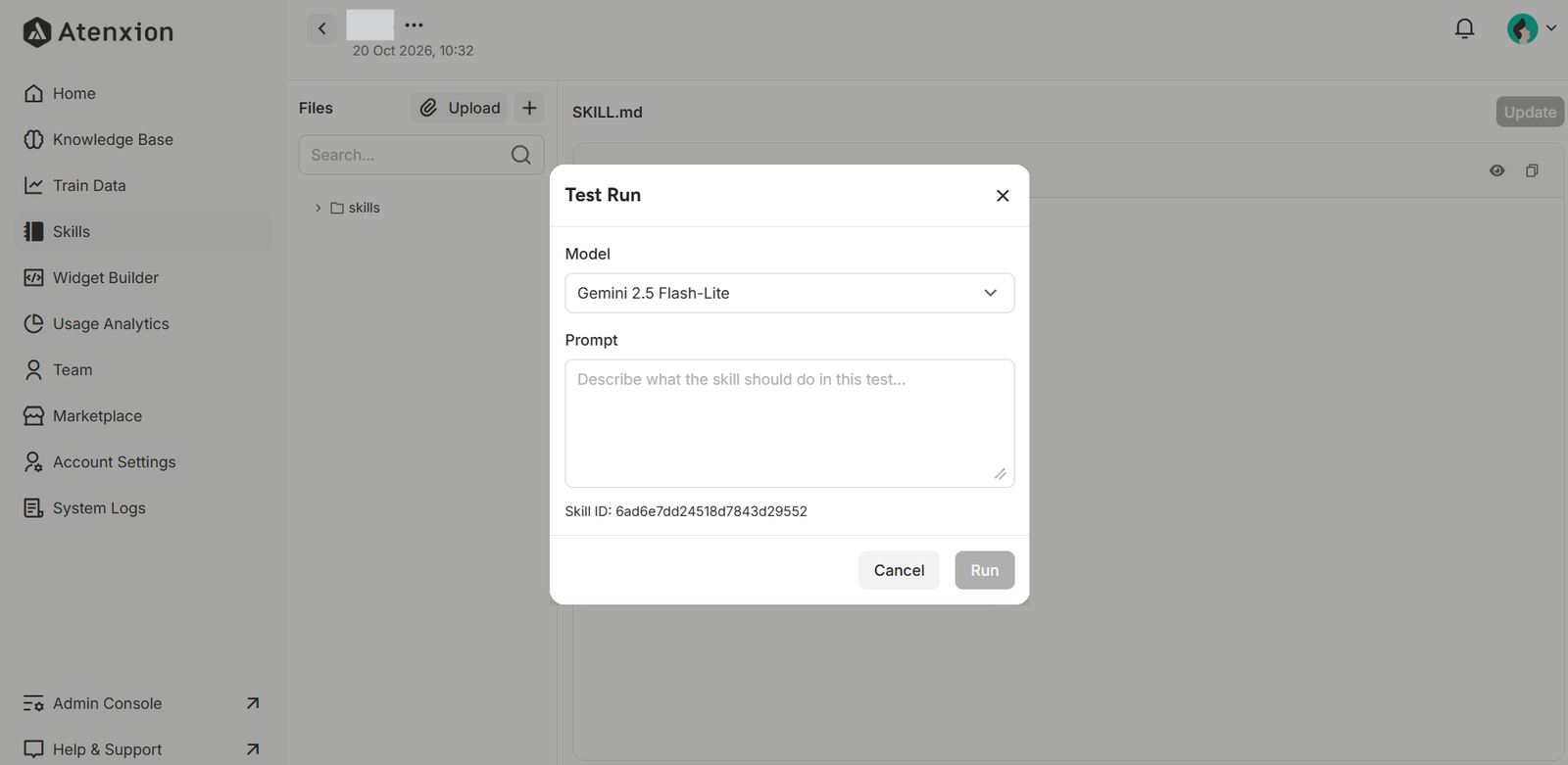Select Skills in sidebar
The image size is (1568, 765).
click(145, 231)
